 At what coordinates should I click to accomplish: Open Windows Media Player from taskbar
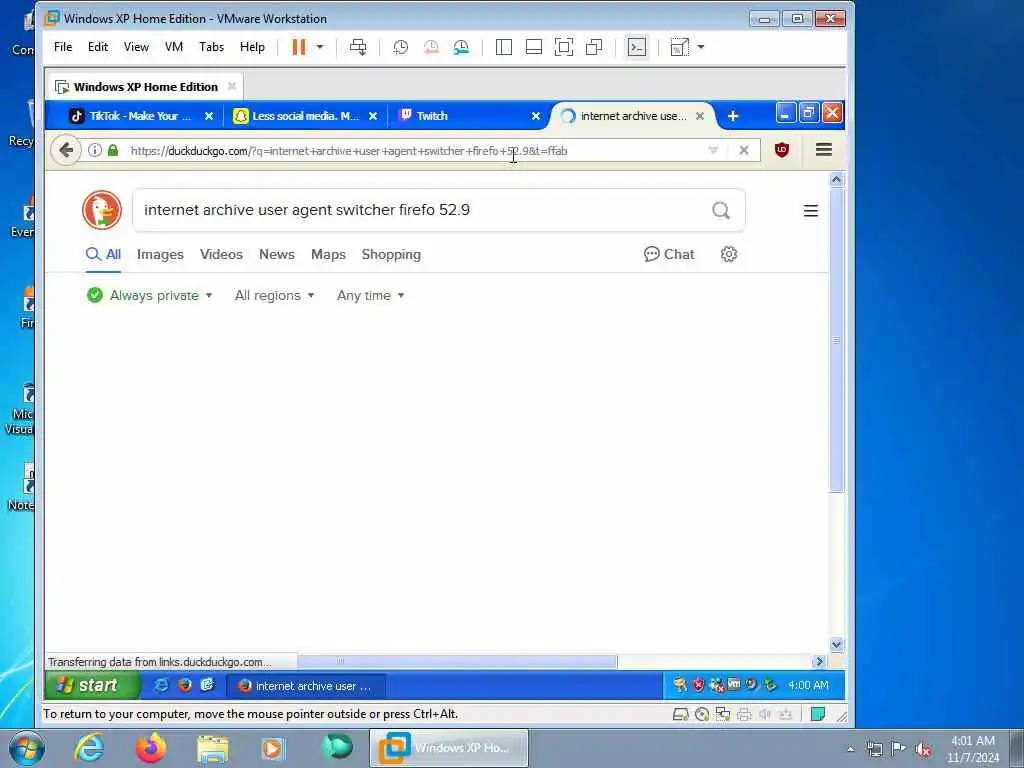click(274, 748)
